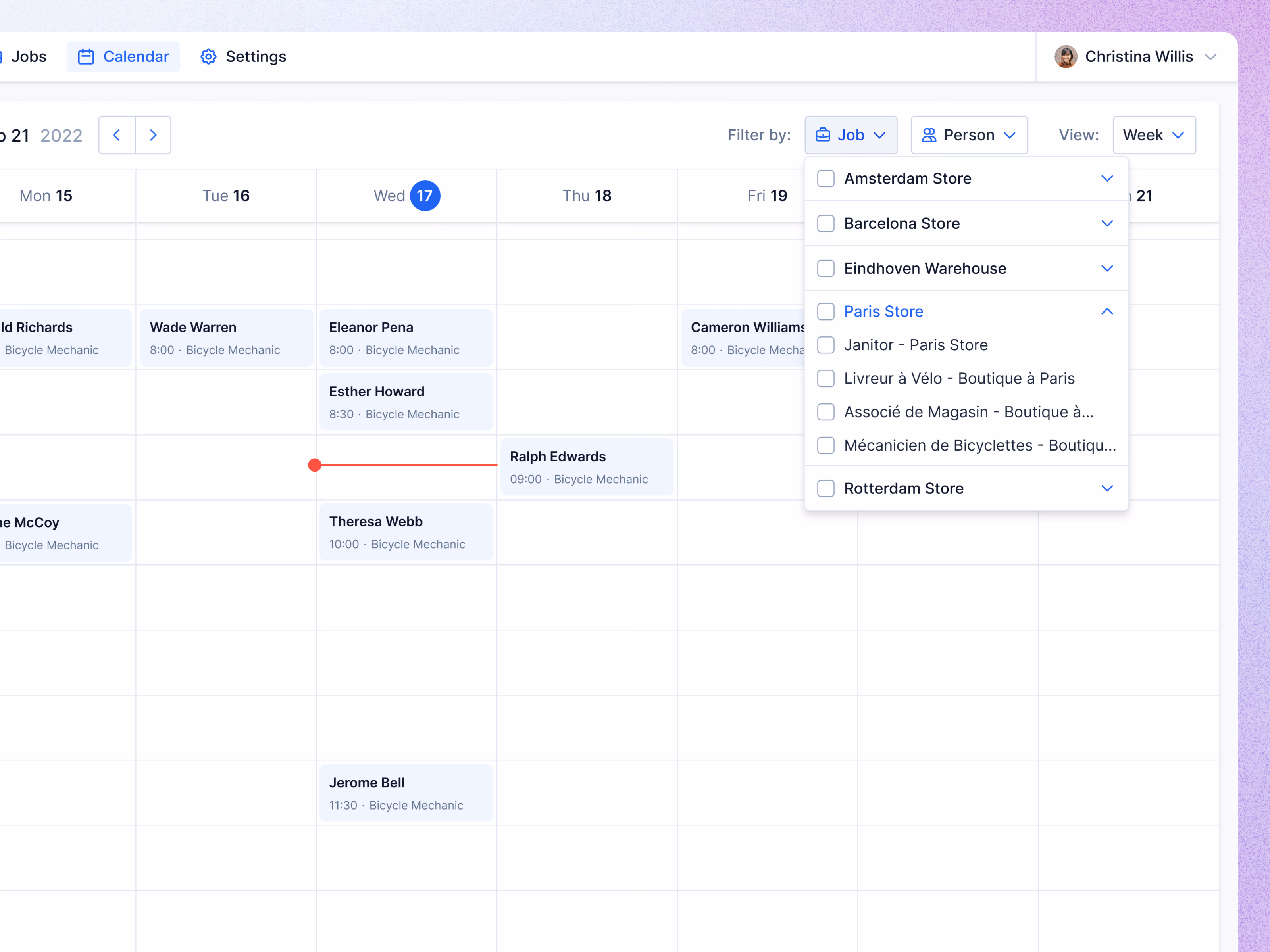Select Barcelona Store label

(x=902, y=223)
